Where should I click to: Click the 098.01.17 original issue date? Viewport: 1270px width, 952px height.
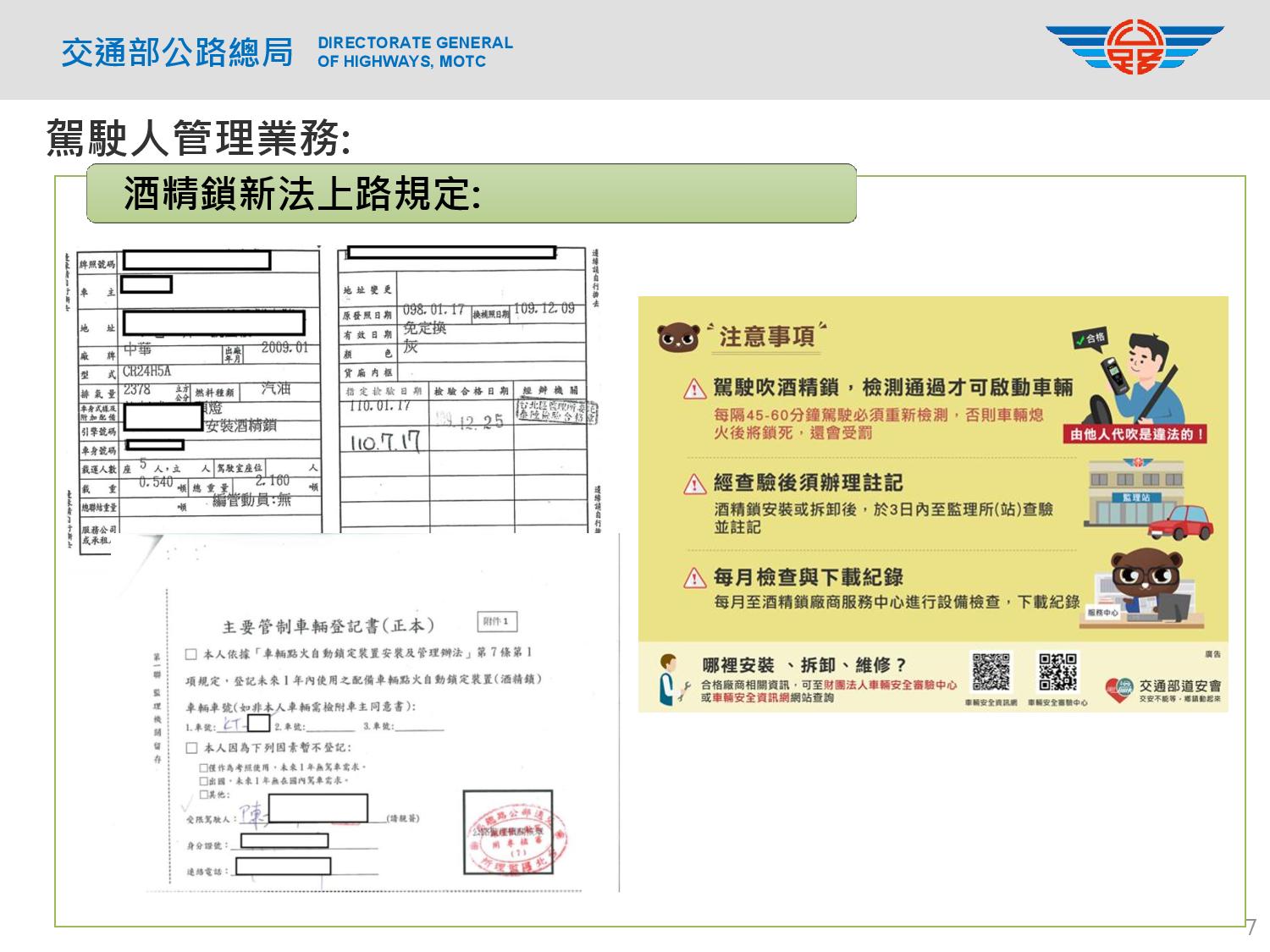(x=433, y=310)
